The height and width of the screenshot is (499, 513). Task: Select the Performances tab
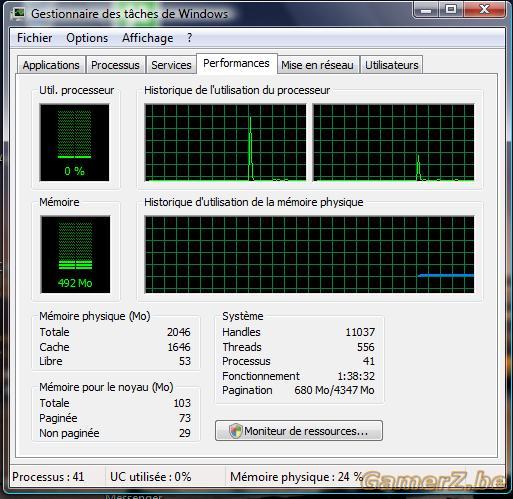tap(236, 63)
